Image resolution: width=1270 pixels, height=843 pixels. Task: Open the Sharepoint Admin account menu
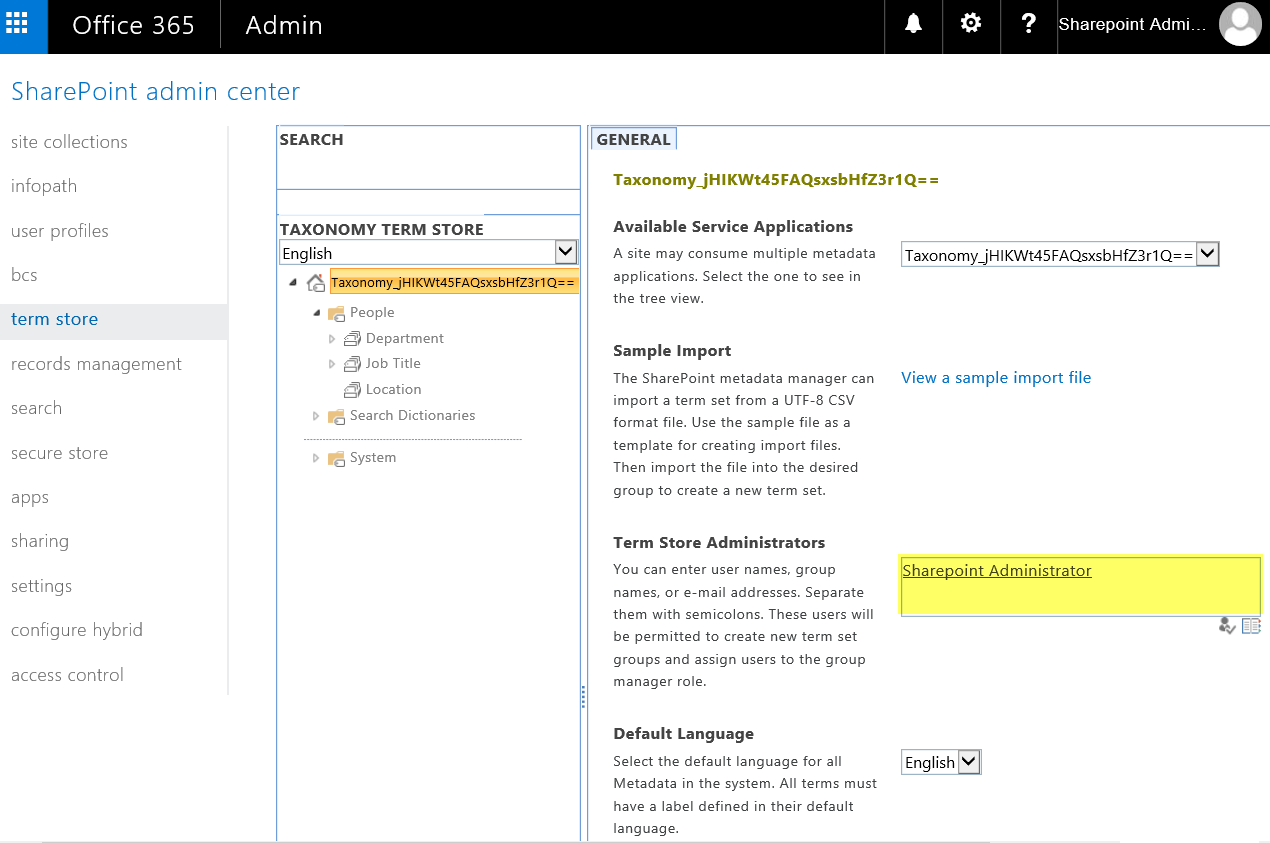[x=1132, y=25]
